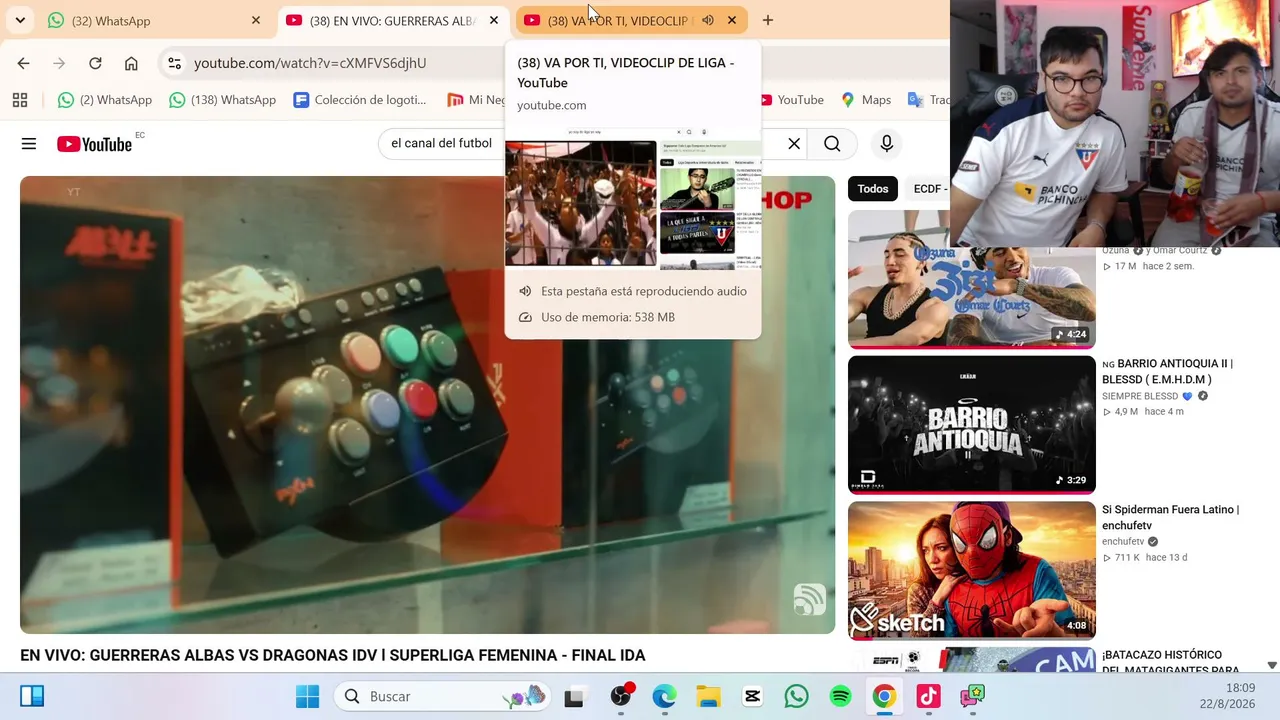1280x720 pixels.
Task: Open the BATACAZO HISTÓRICO video title
Action: pos(1171,661)
